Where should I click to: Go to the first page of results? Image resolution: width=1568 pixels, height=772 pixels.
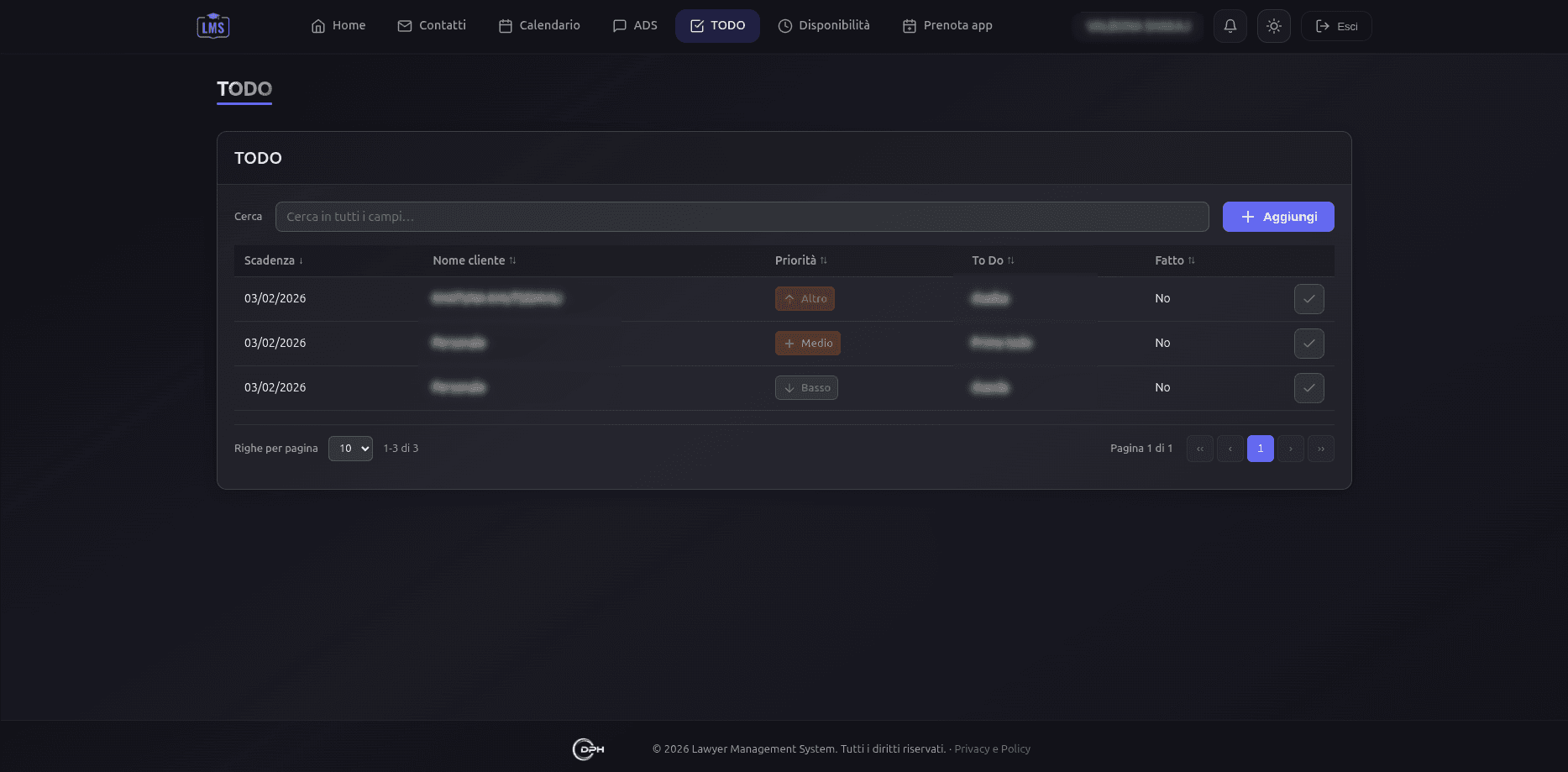tap(1199, 449)
